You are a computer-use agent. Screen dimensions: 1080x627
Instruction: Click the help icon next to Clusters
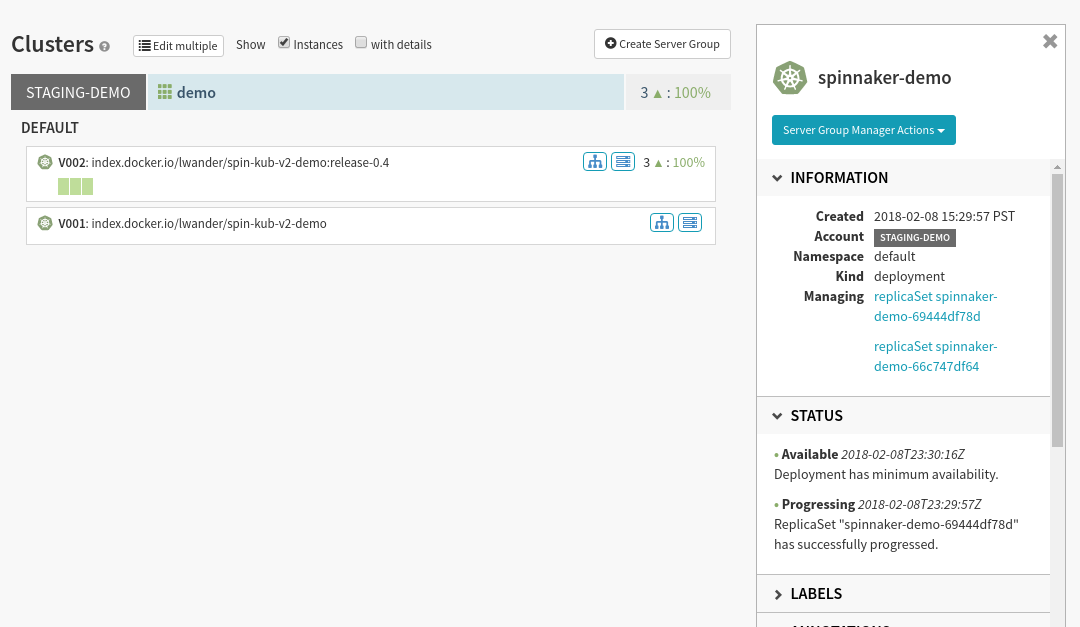(x=104, y=46)
